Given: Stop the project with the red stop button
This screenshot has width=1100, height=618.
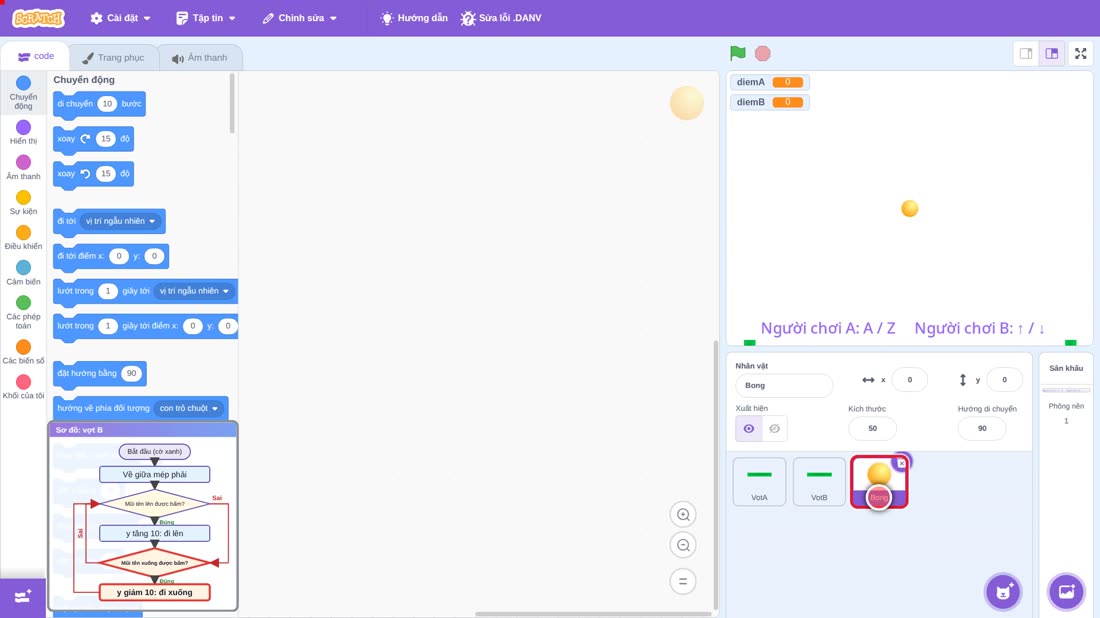Looking at the screenshot, I should click(x=763, y=53).
